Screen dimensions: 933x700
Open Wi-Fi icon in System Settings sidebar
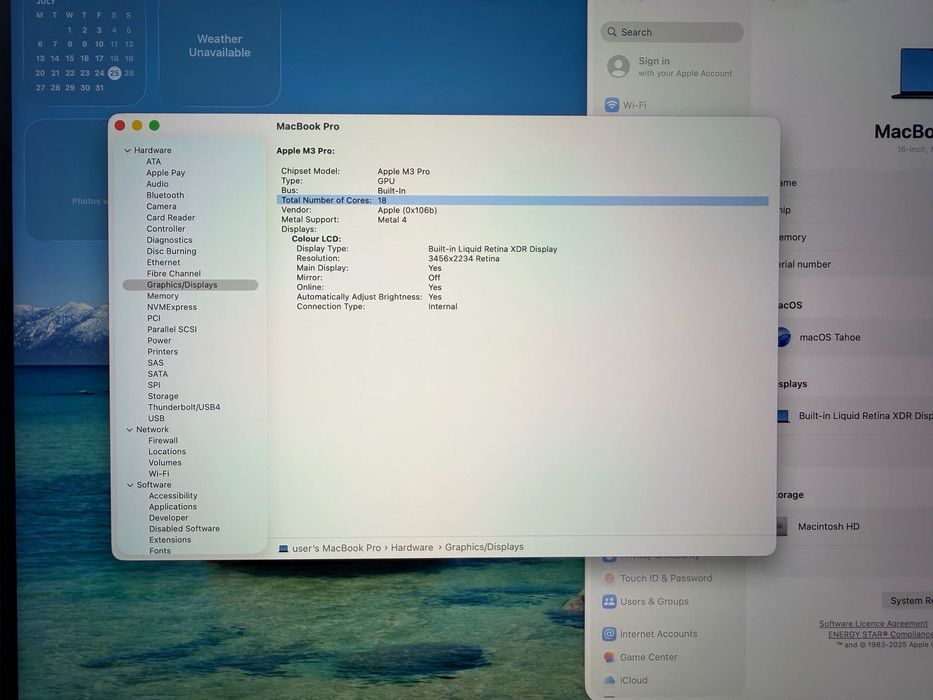click(x=612, y=105)
